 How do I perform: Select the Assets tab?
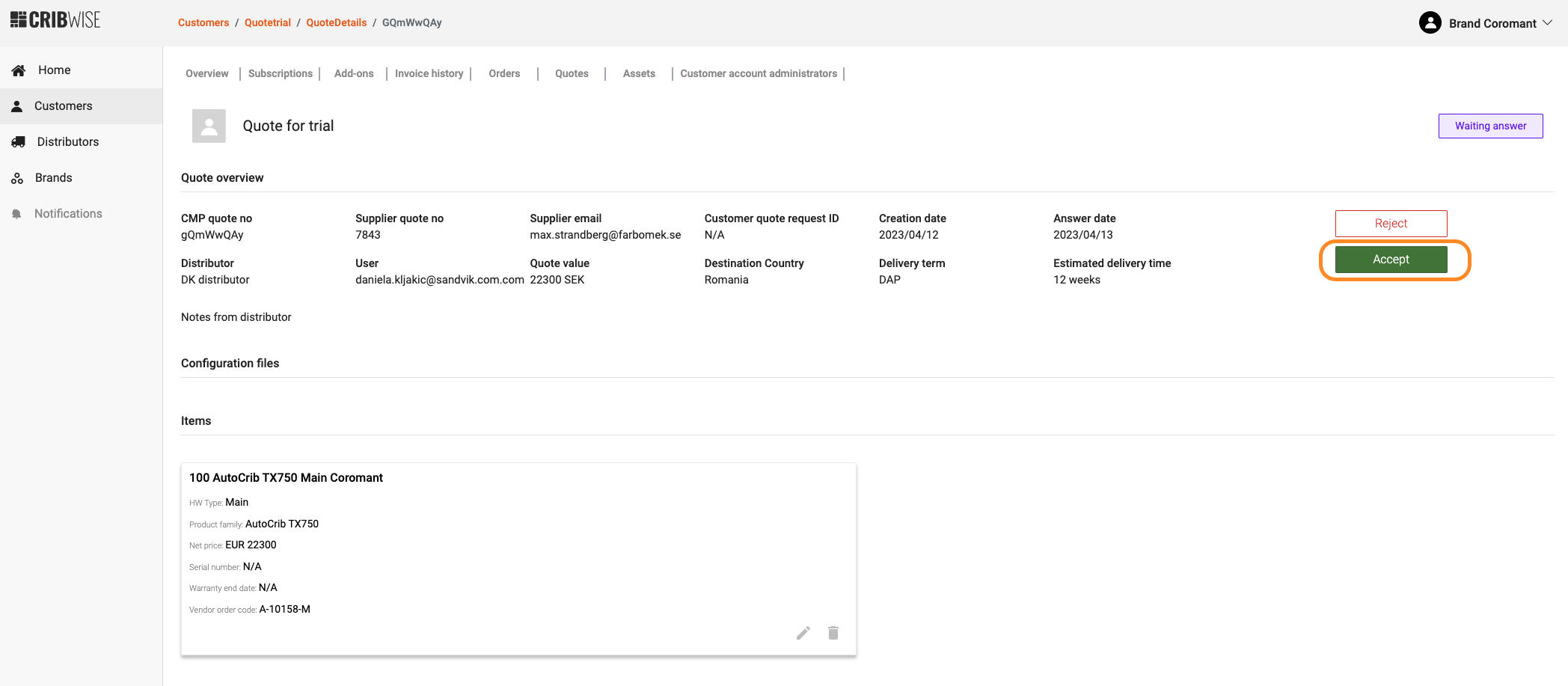639,73
